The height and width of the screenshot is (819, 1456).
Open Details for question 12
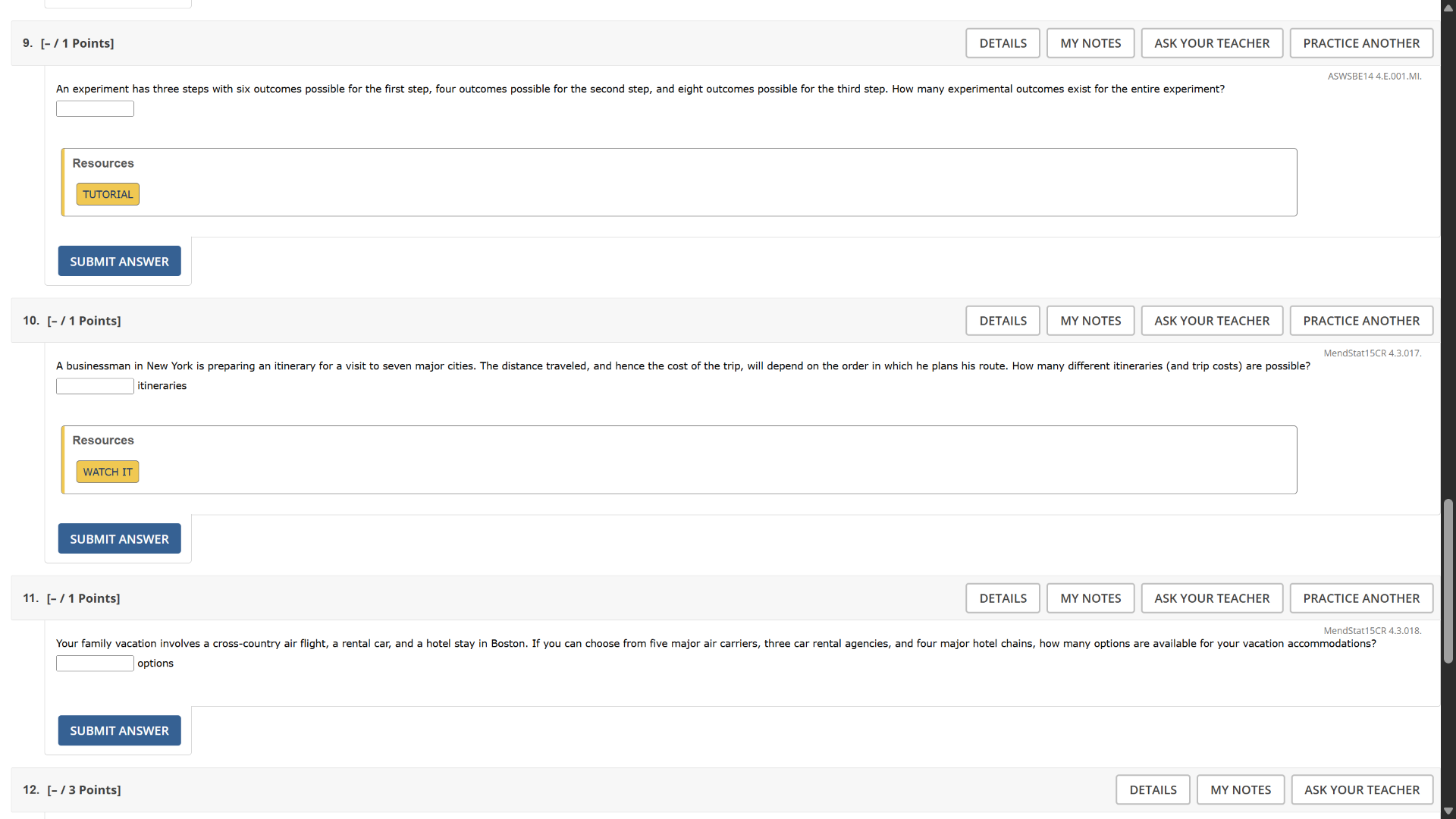tap(1152, 790)
